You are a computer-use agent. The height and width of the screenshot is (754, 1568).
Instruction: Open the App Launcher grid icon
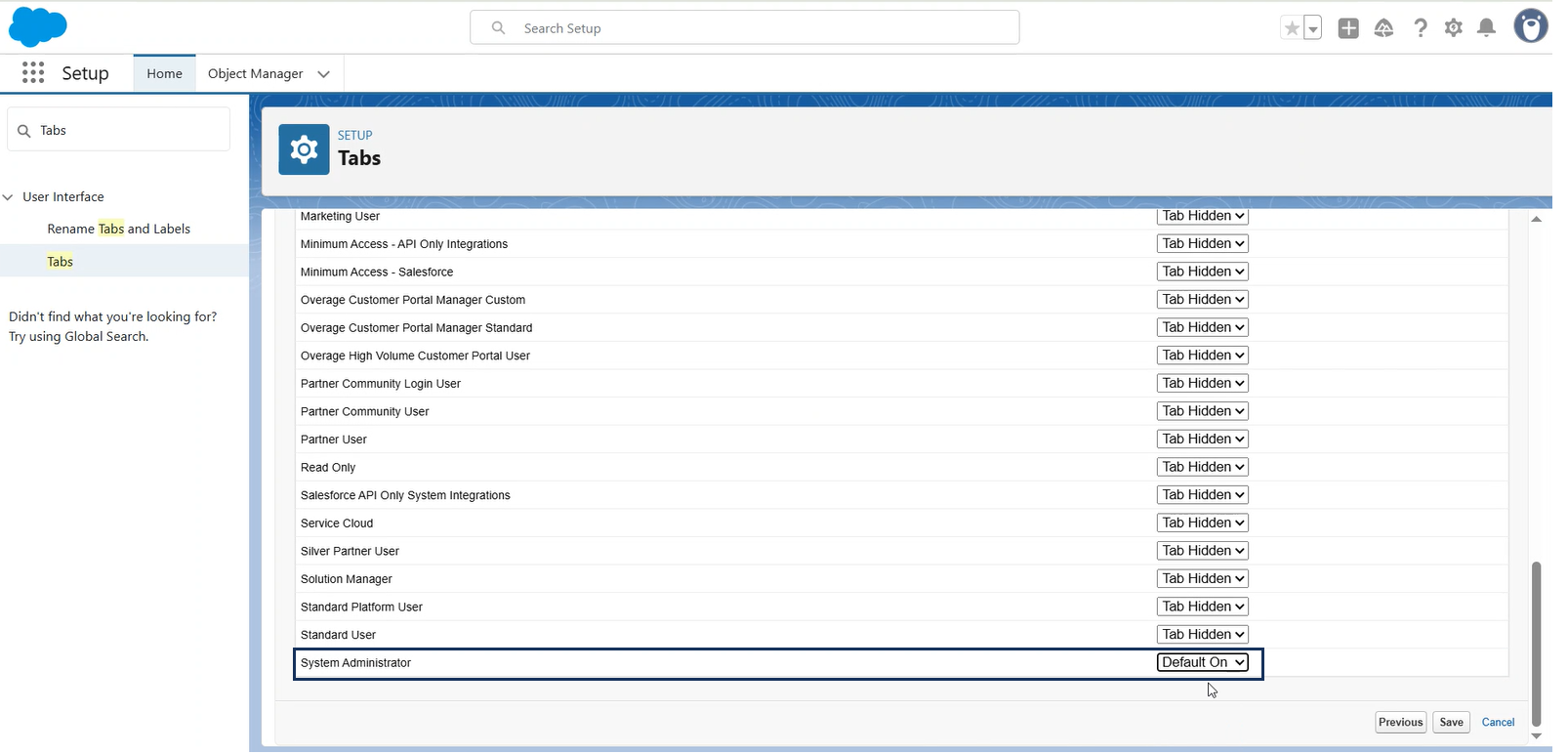point(33,73)
